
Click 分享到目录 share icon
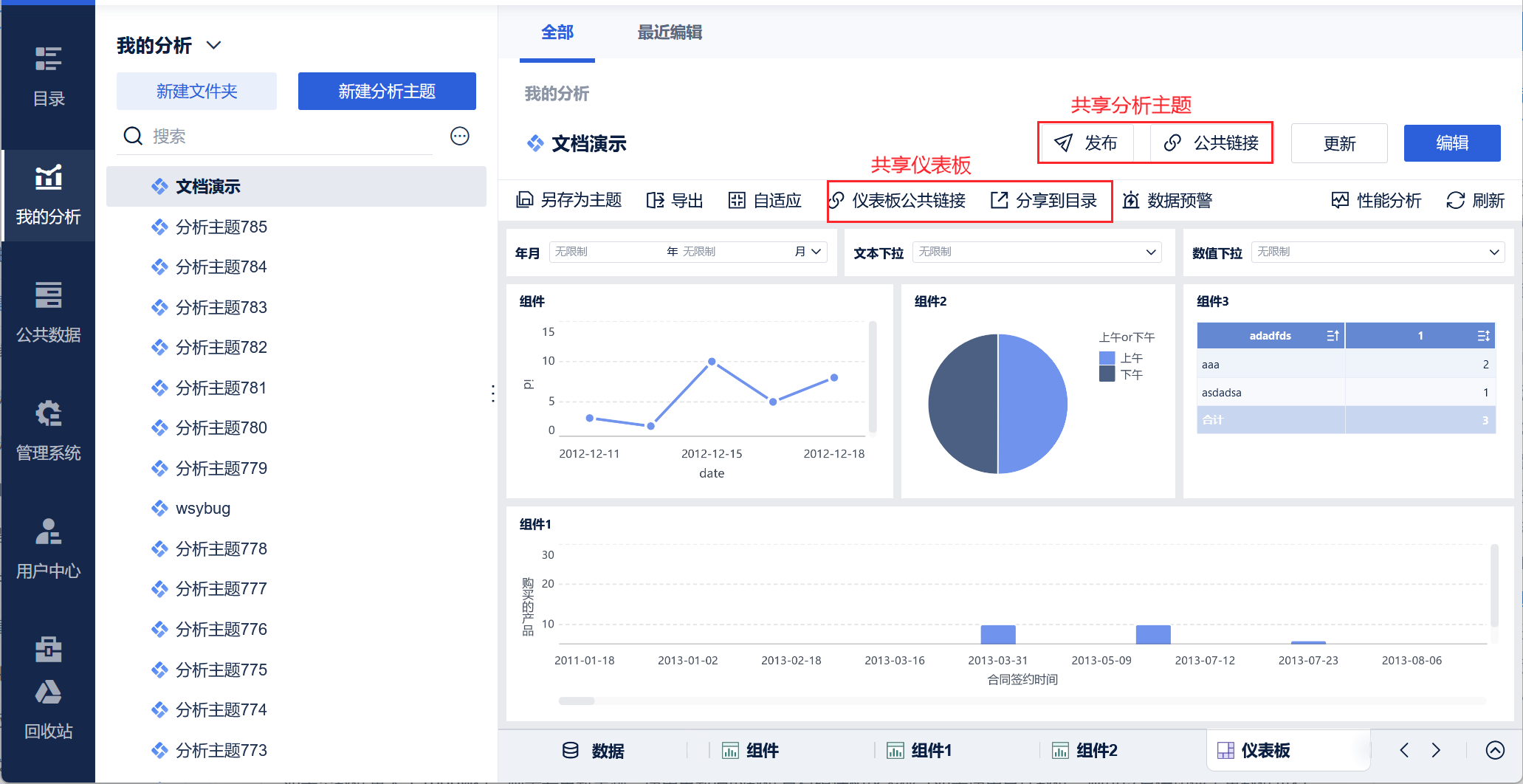pos(999,200)
